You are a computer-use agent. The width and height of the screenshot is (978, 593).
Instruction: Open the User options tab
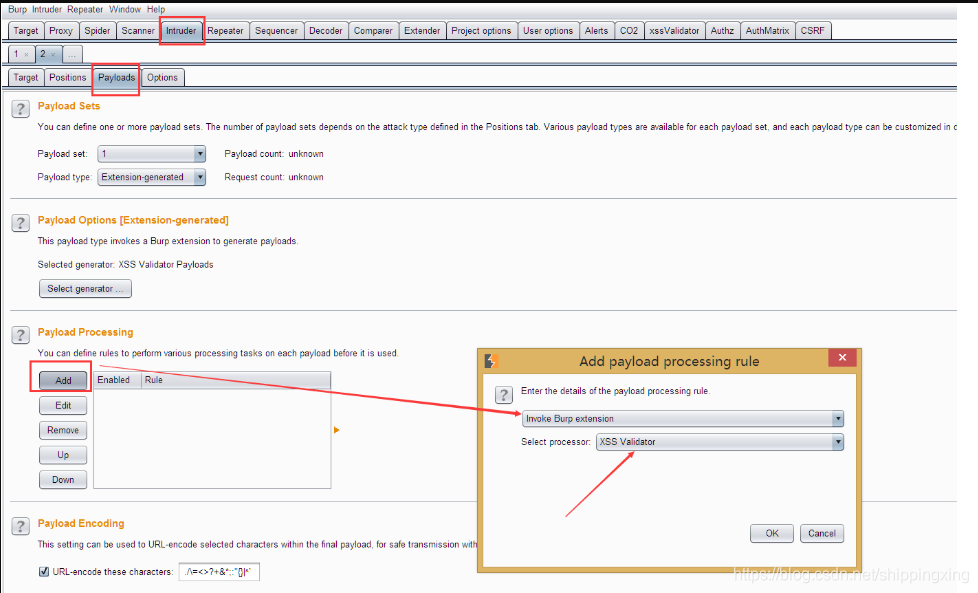548,31
